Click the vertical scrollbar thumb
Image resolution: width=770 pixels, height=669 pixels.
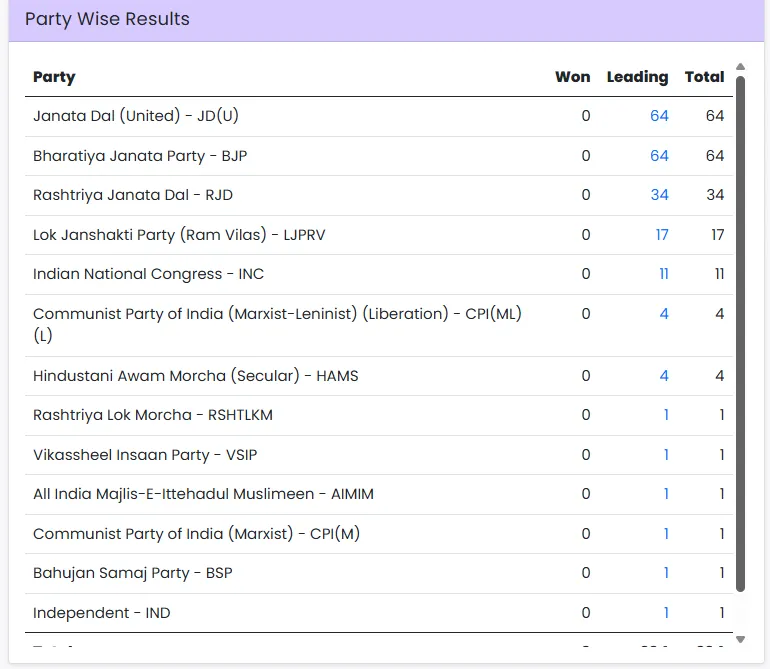(740, 330)
